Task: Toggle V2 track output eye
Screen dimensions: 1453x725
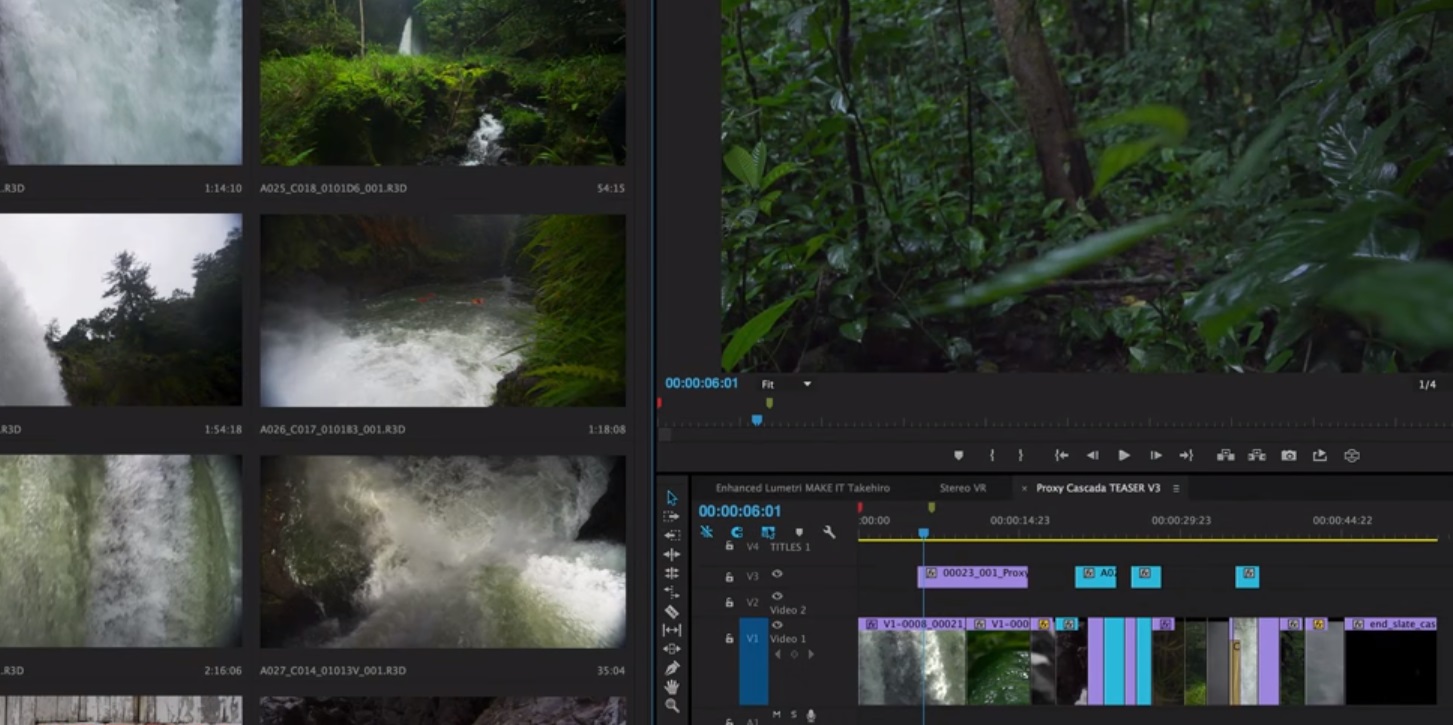Action: [x=777, y=596]
